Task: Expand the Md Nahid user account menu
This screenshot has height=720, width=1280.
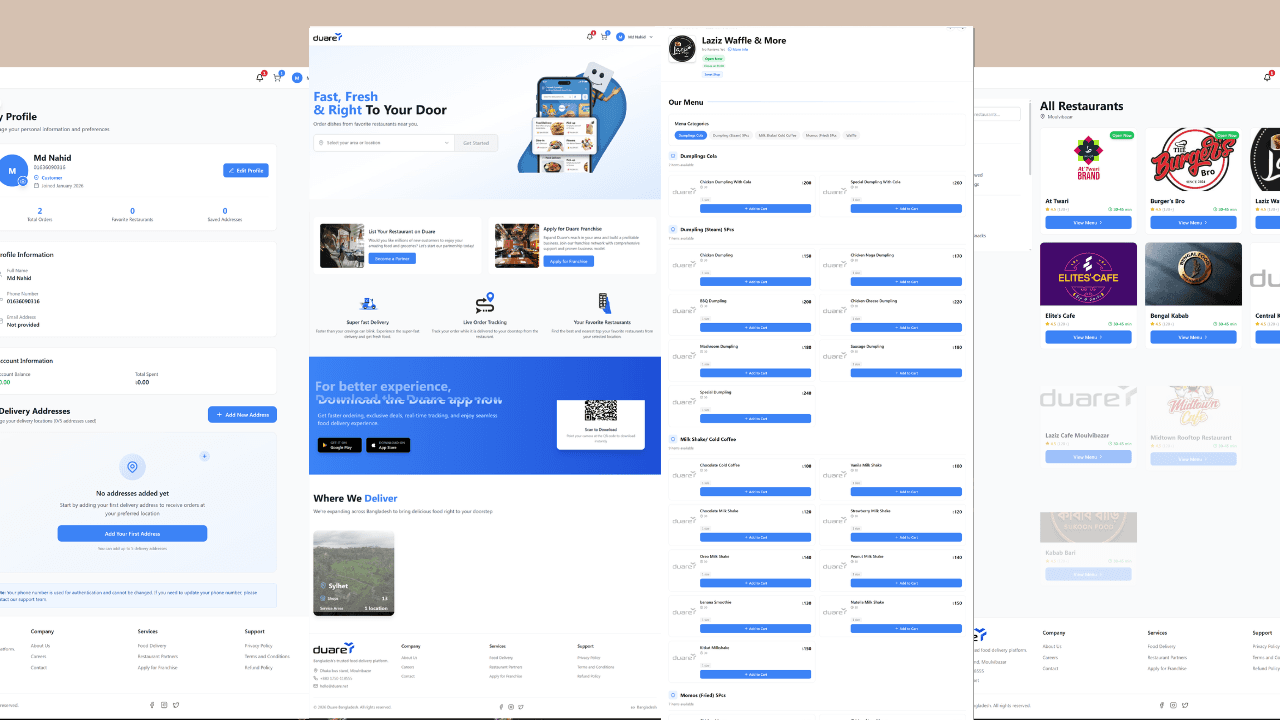Action: click(x=634, y=37)
